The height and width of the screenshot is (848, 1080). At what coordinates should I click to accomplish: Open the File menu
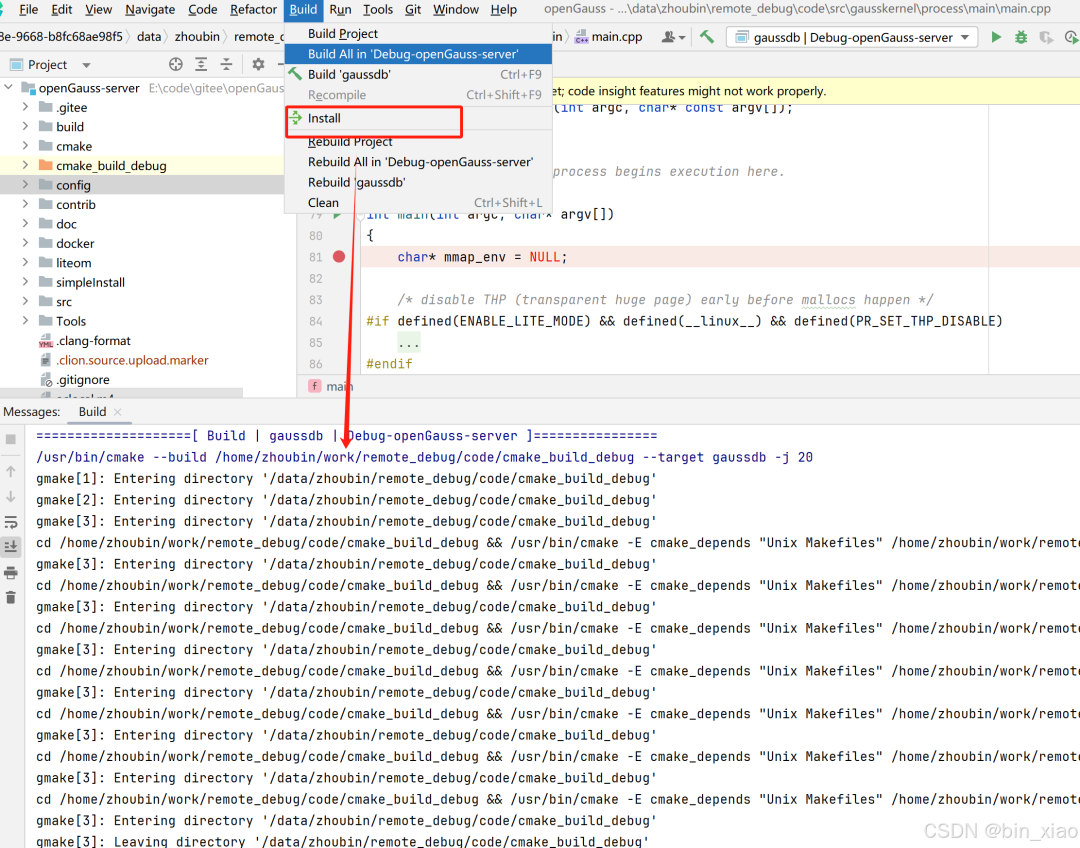[28, 10]
